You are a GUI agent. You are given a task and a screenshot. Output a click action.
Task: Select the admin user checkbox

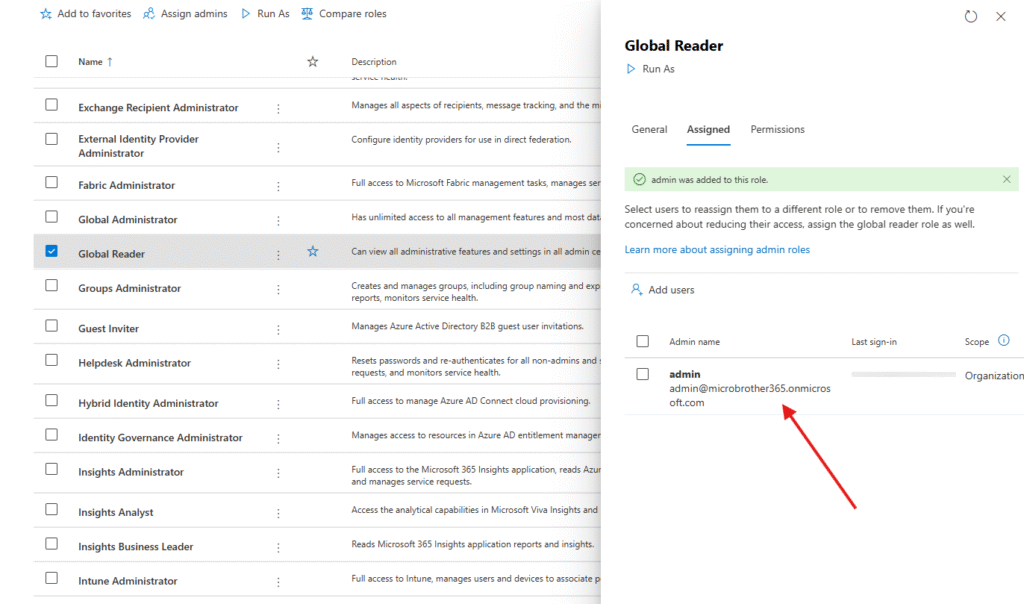click(x=642, y=374)
